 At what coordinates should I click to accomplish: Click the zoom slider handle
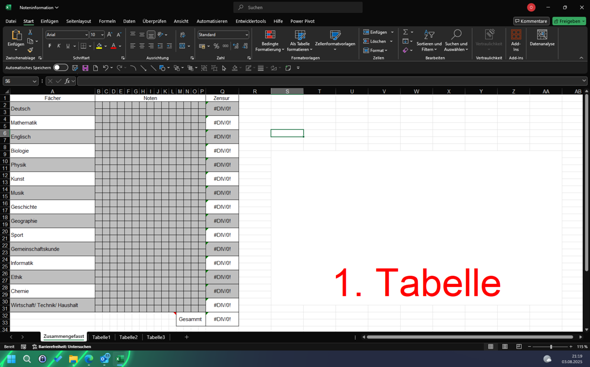551,347
